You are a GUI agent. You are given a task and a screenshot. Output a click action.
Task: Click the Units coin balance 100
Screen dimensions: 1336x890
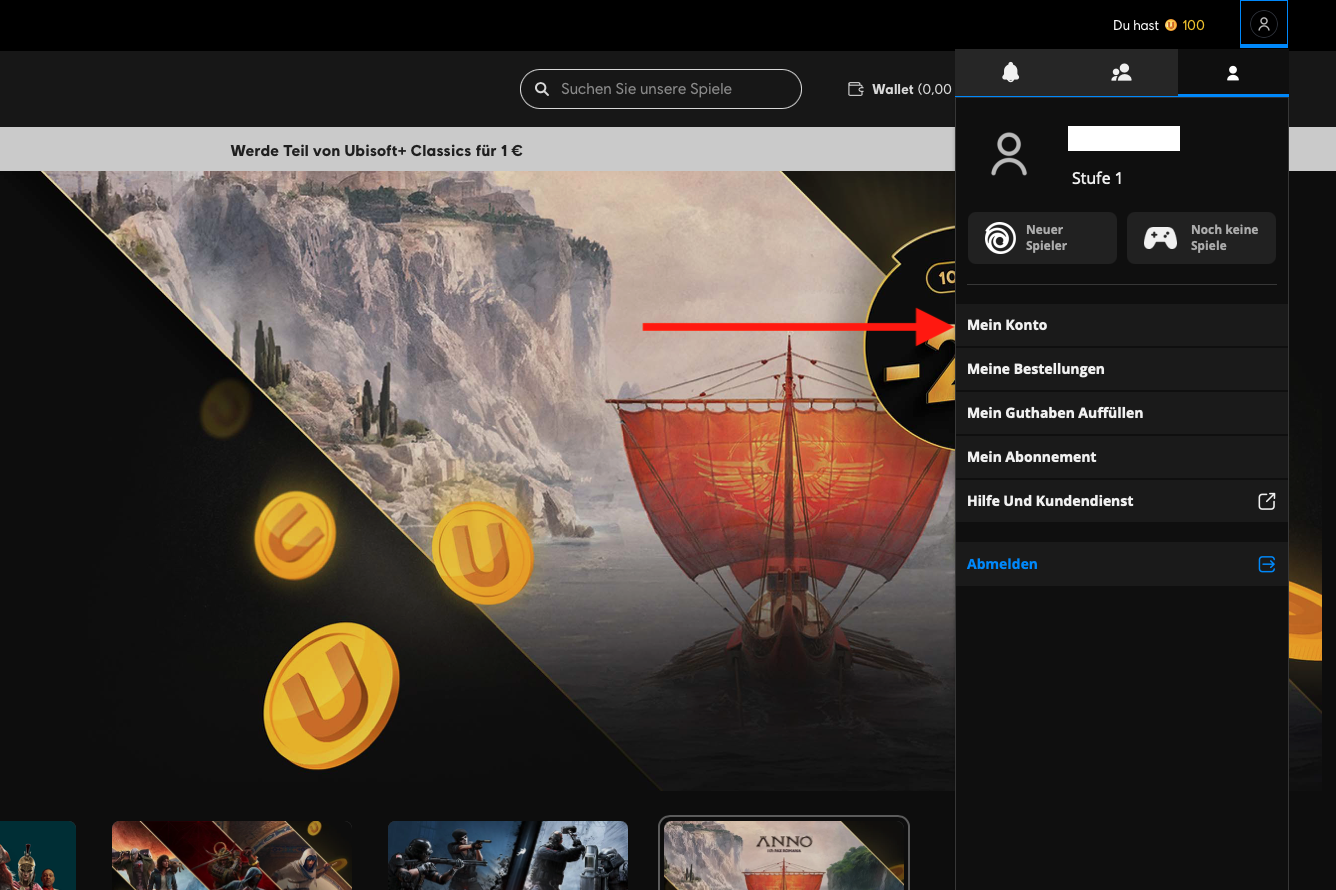(x=1185, y=25)
